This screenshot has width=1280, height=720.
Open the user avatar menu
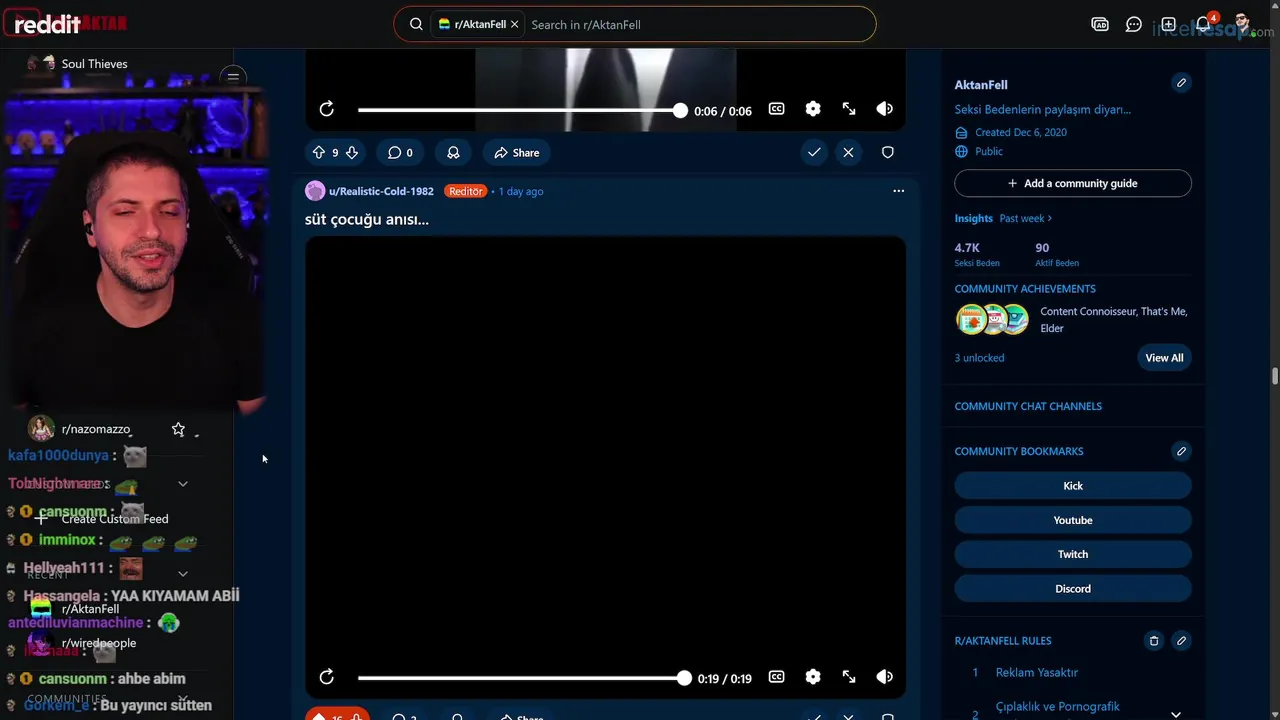[1242, 24]
